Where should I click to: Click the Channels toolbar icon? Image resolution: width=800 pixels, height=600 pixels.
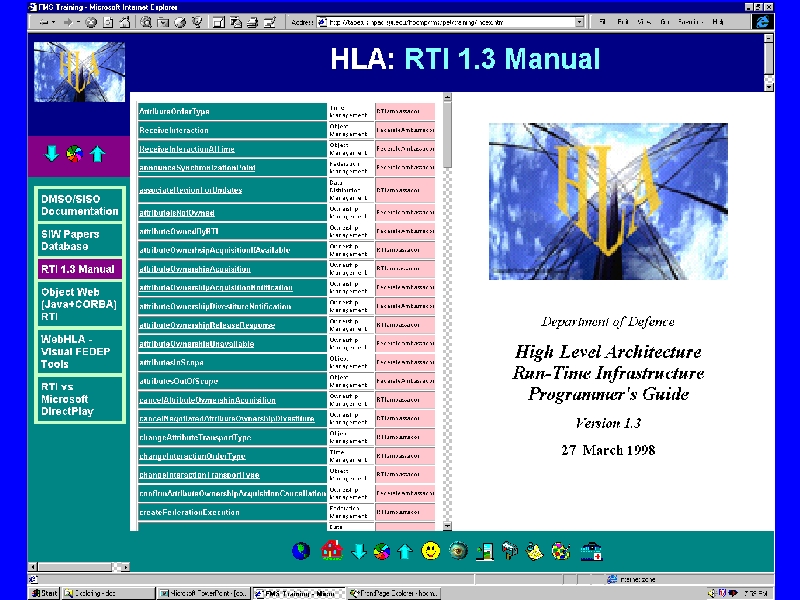[x=197, y=22]
